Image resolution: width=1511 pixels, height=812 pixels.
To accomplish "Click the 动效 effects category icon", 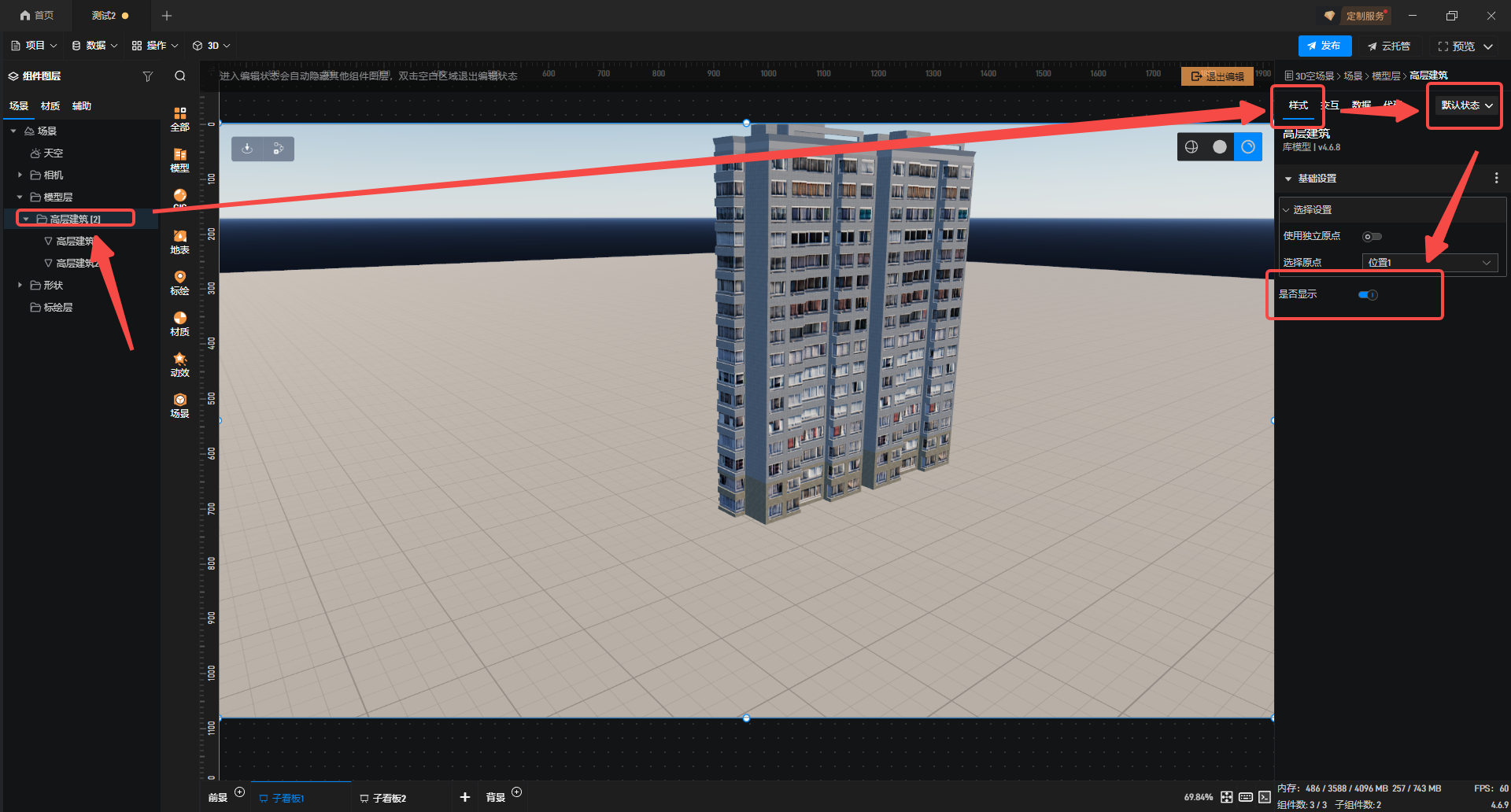I will pyautogui.click(x=179, y=364).
